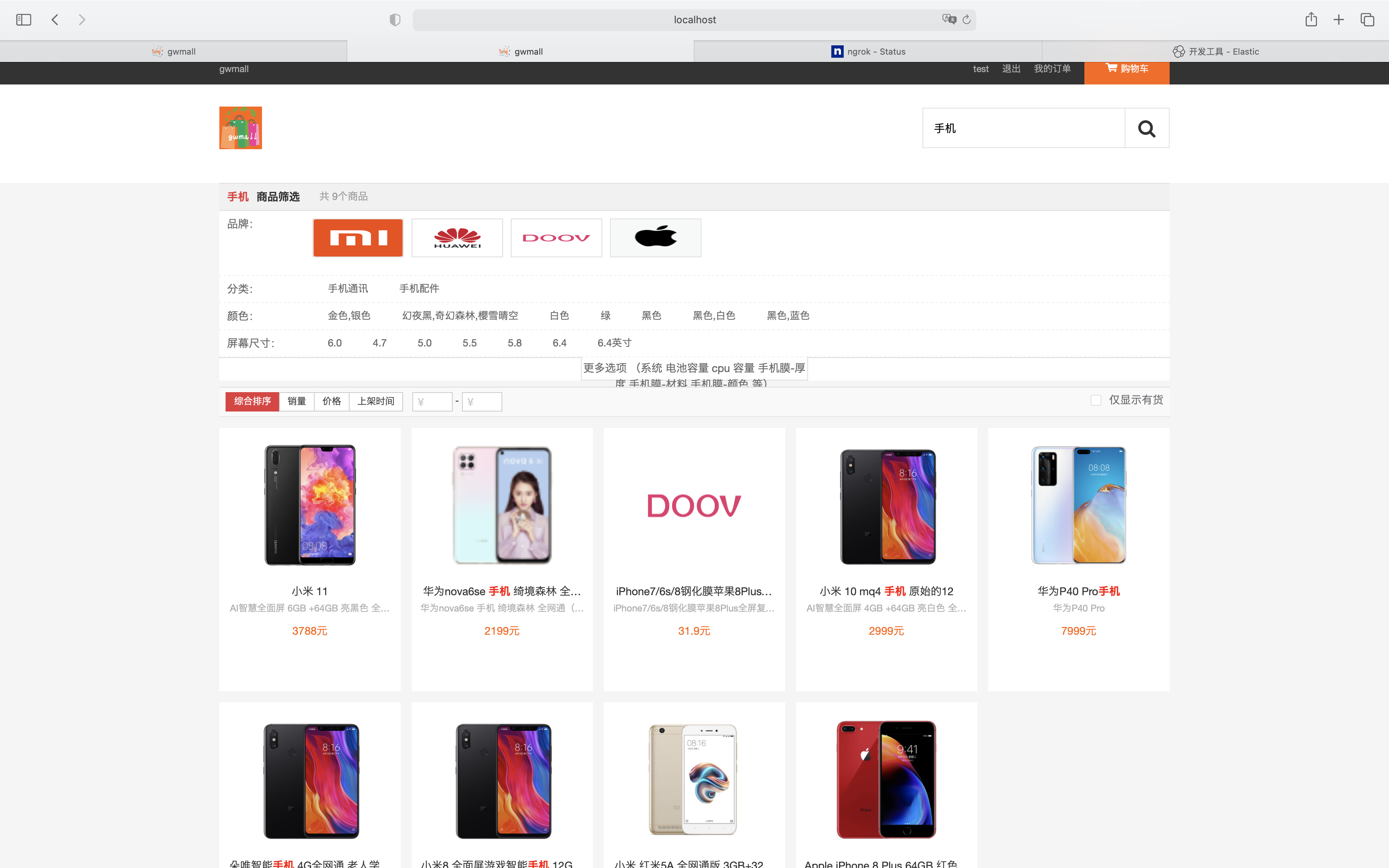Click the minimum price input field

(x=432, y=402)
